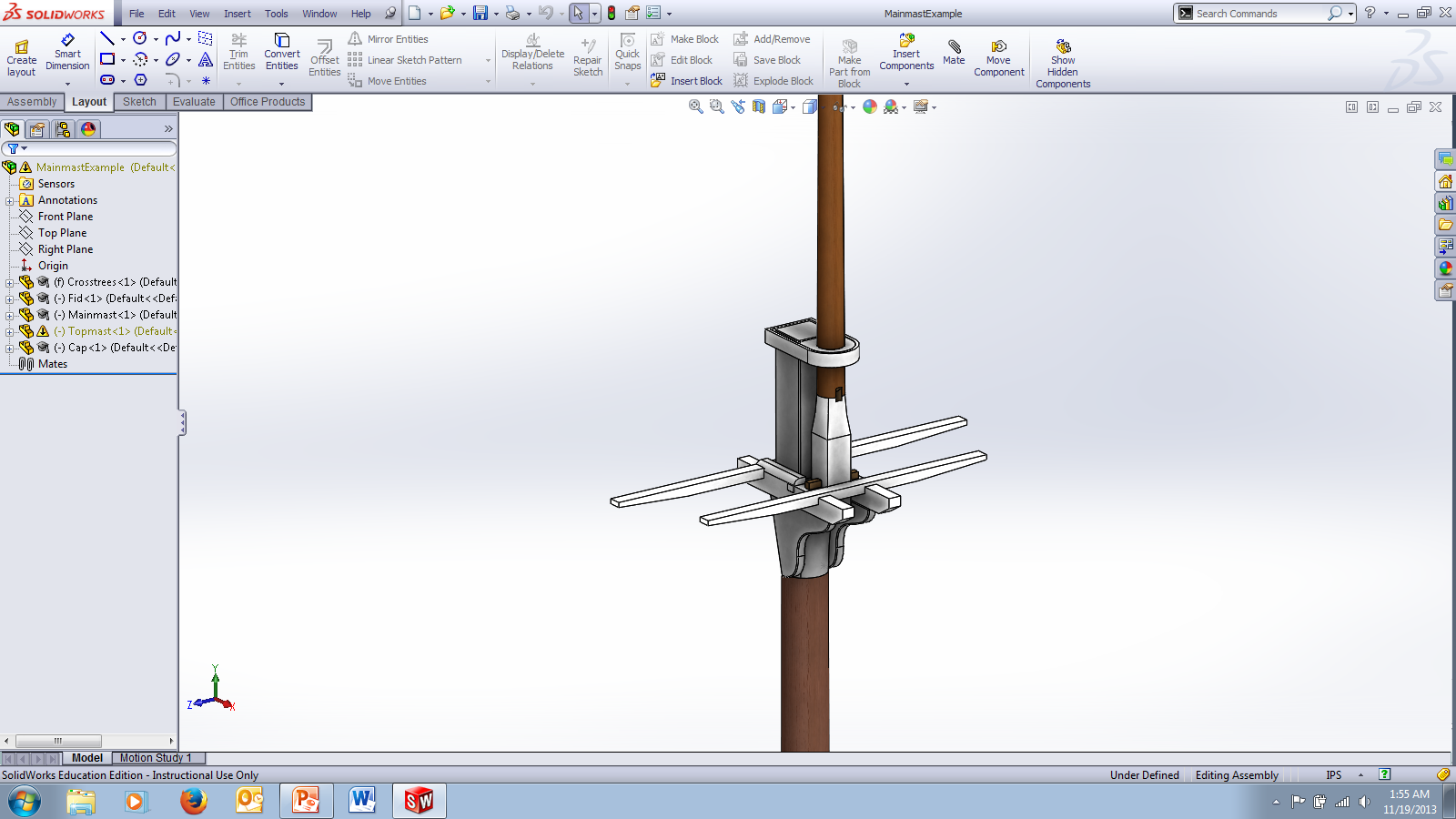1456x819 pixels.
Task: Open the PropertyManager tab icon
Action: click(x=37, y=129)
